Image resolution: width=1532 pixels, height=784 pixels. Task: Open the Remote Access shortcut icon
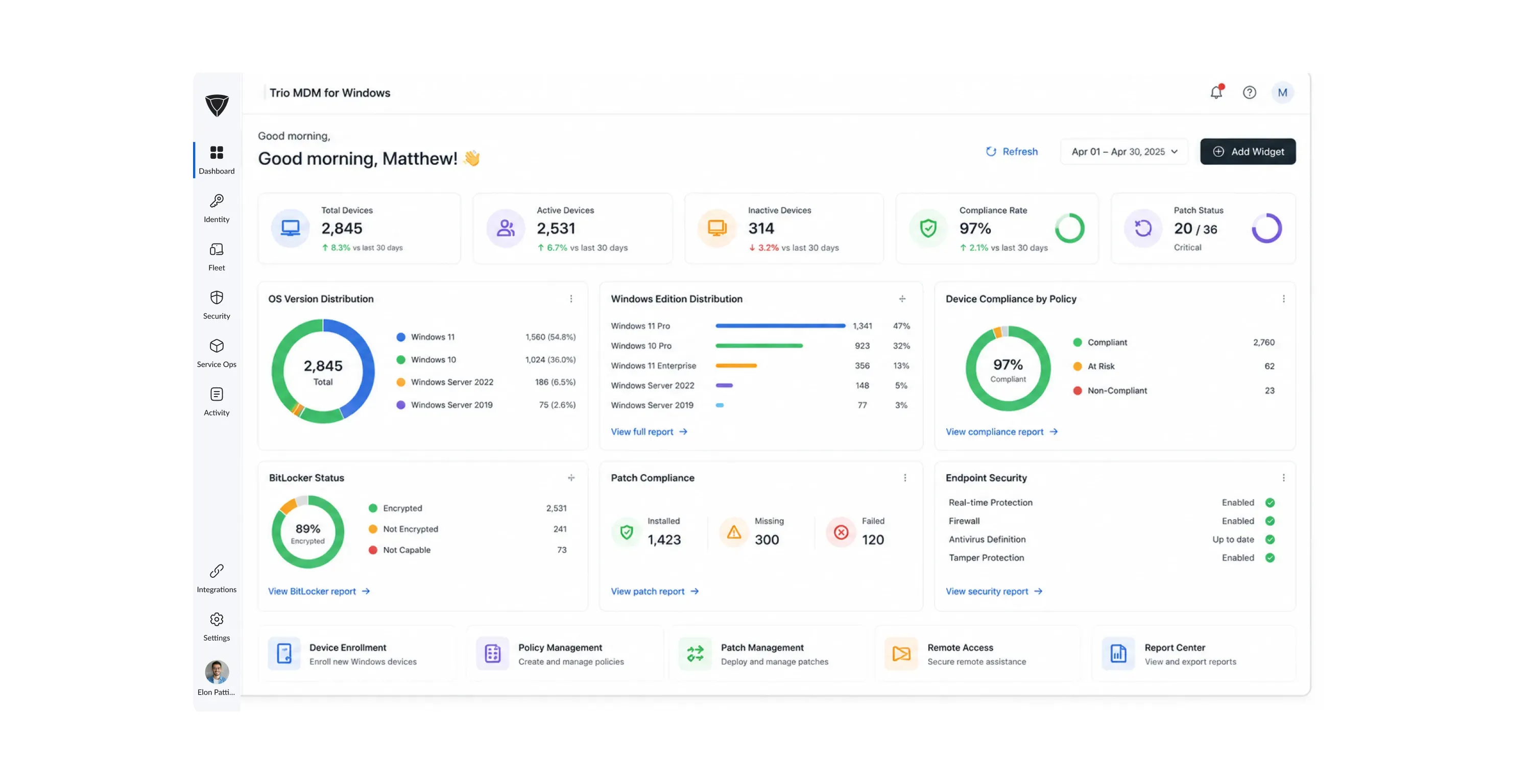coord(901,654)
